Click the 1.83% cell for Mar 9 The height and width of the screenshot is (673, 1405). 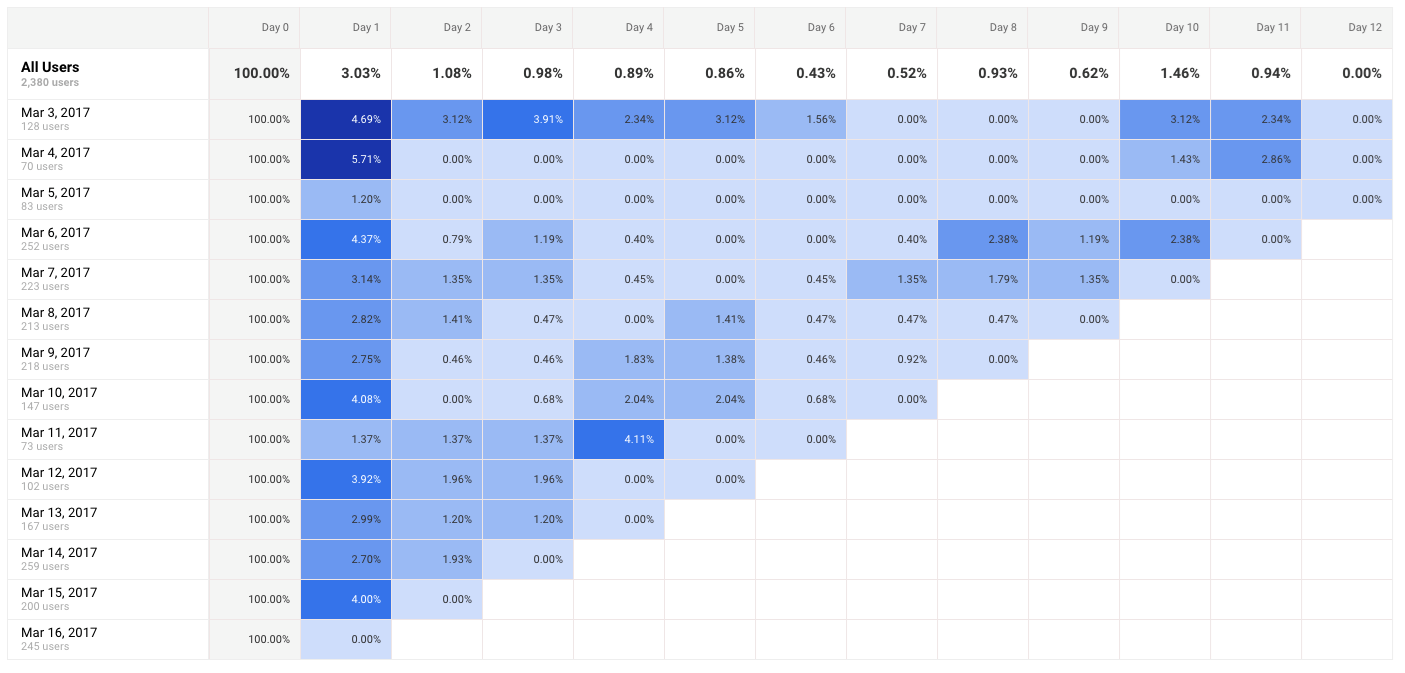(x=619, y=360)
